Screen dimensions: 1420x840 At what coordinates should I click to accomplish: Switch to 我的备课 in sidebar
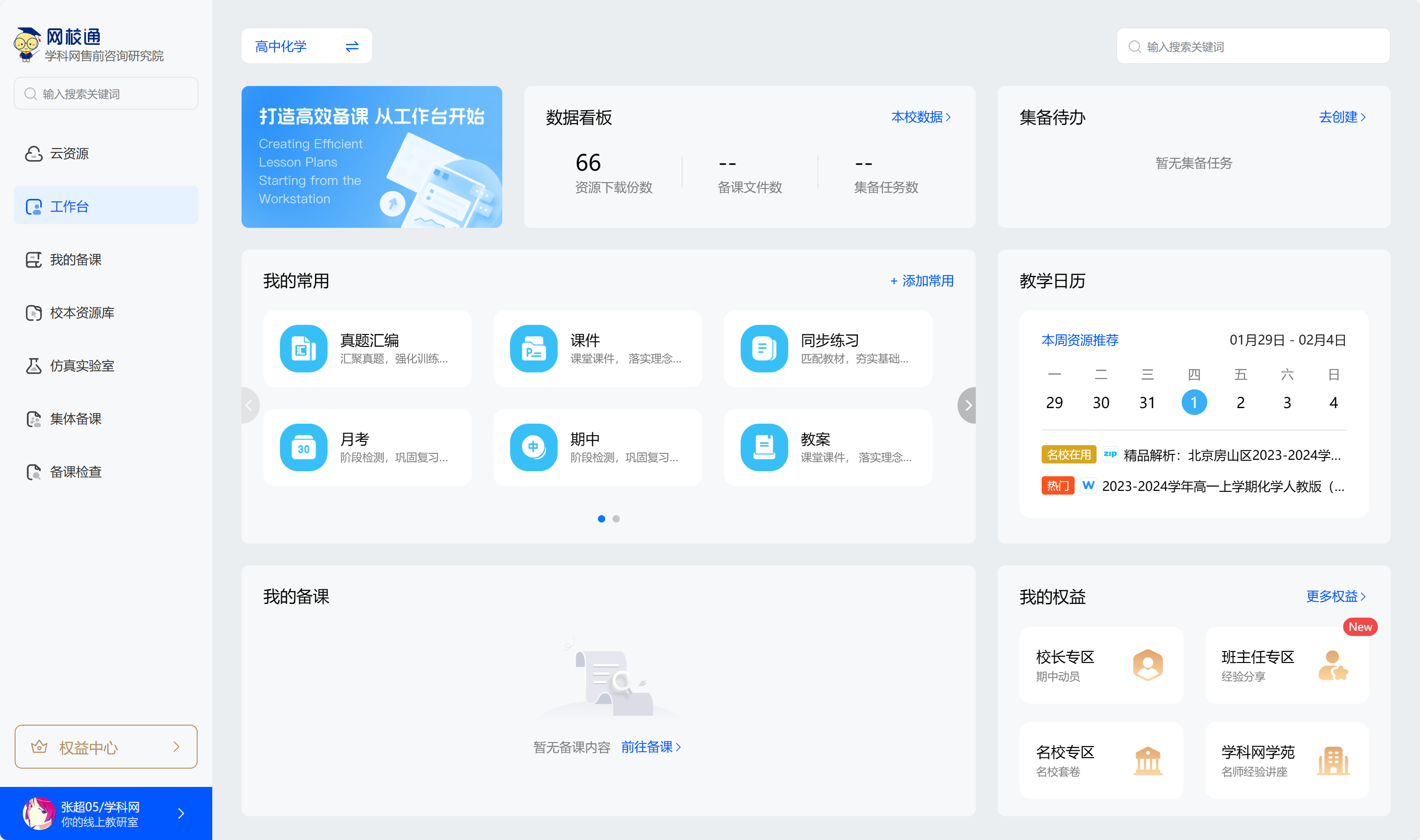[75, 260]
